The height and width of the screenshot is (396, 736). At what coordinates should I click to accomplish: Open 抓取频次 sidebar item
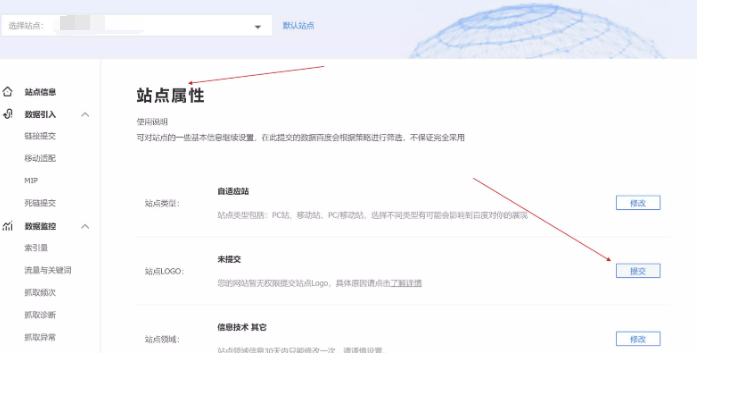coord(40,293)
